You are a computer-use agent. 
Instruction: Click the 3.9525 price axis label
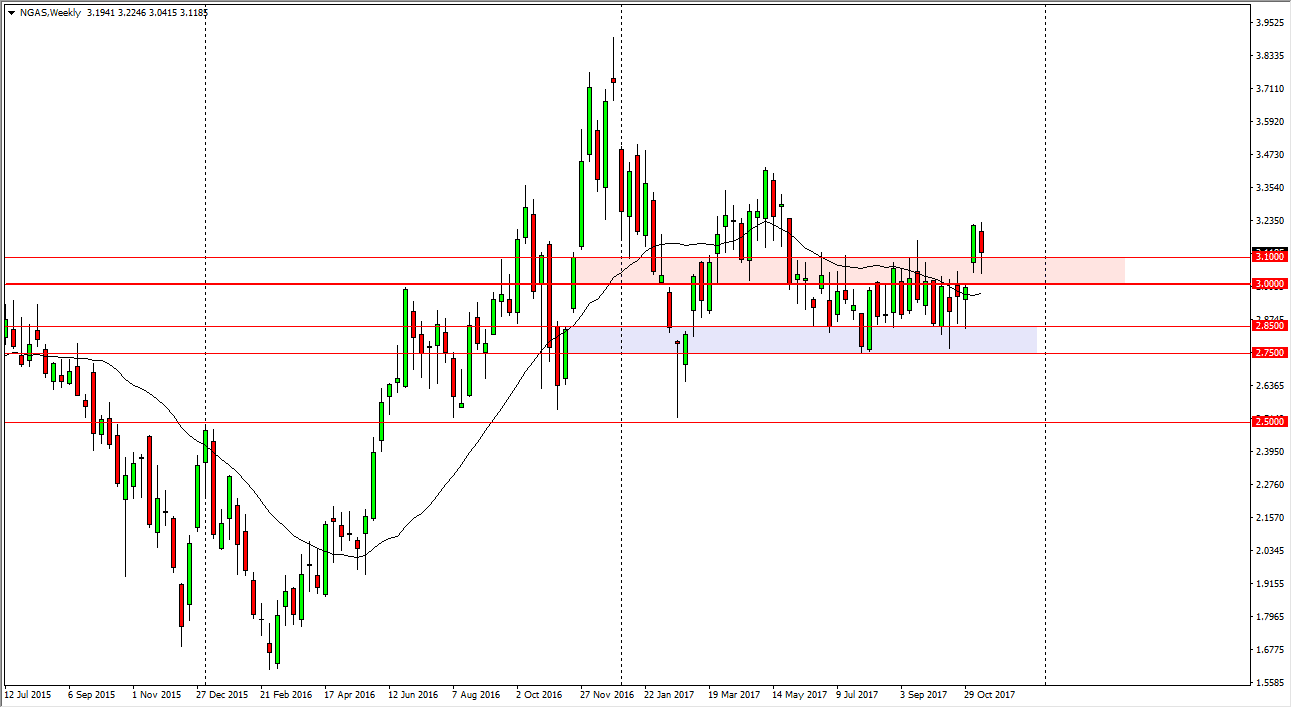1268,22
